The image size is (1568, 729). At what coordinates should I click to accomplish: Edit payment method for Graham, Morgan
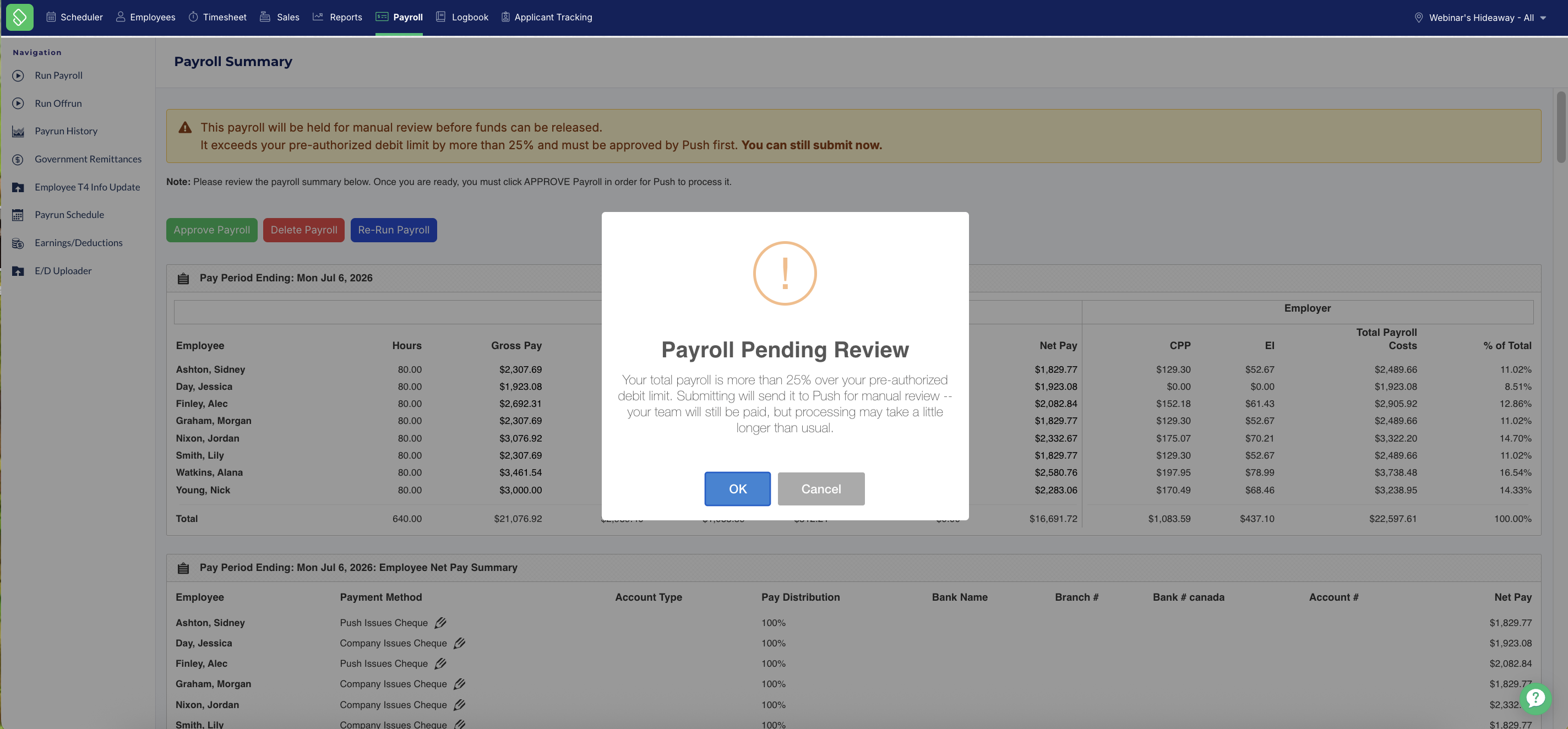[x=460, y=684]
